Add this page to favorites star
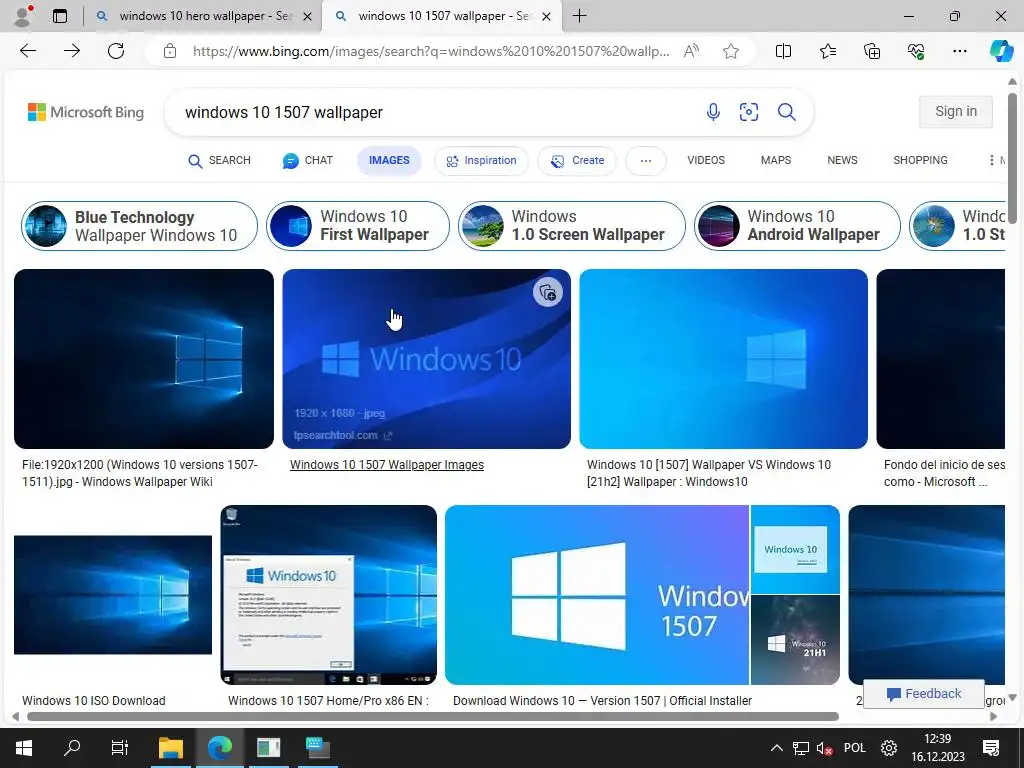The width and height of the screenshot is (1024, 768). coord(731,51)
